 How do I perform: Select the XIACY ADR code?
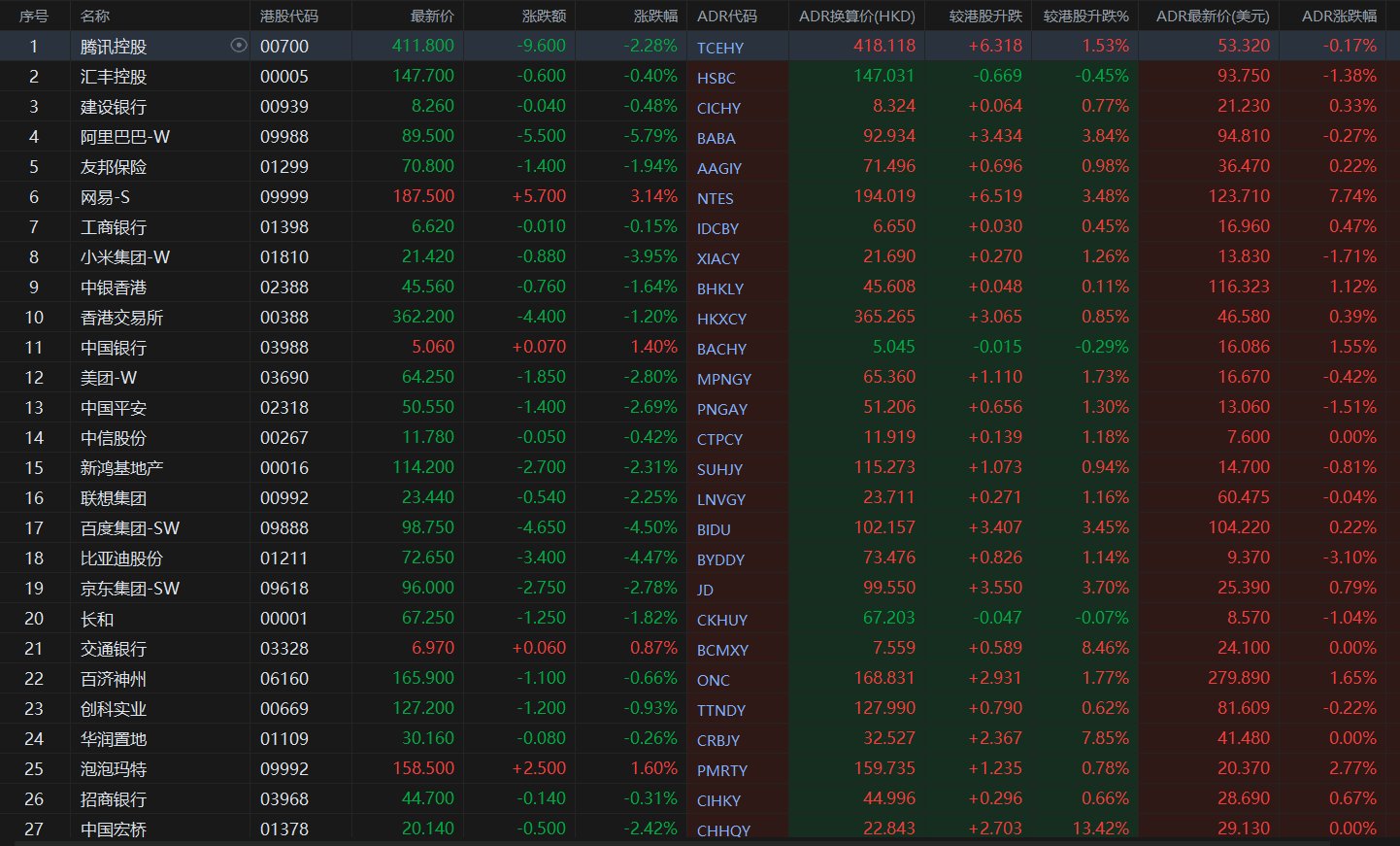pos(718,258)
